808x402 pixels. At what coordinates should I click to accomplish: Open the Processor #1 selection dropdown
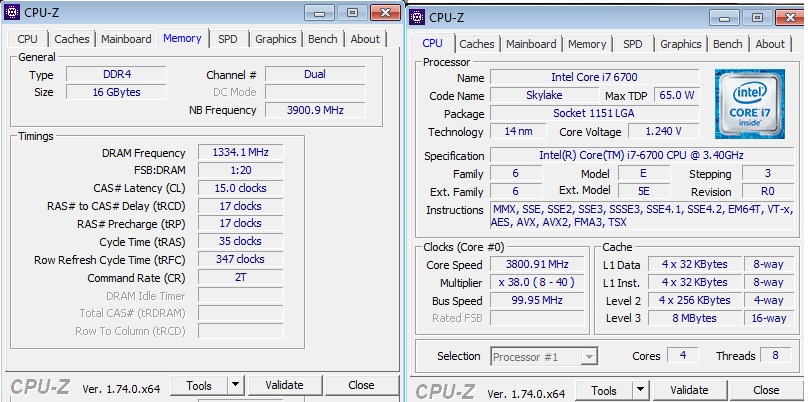pos(544,357)
